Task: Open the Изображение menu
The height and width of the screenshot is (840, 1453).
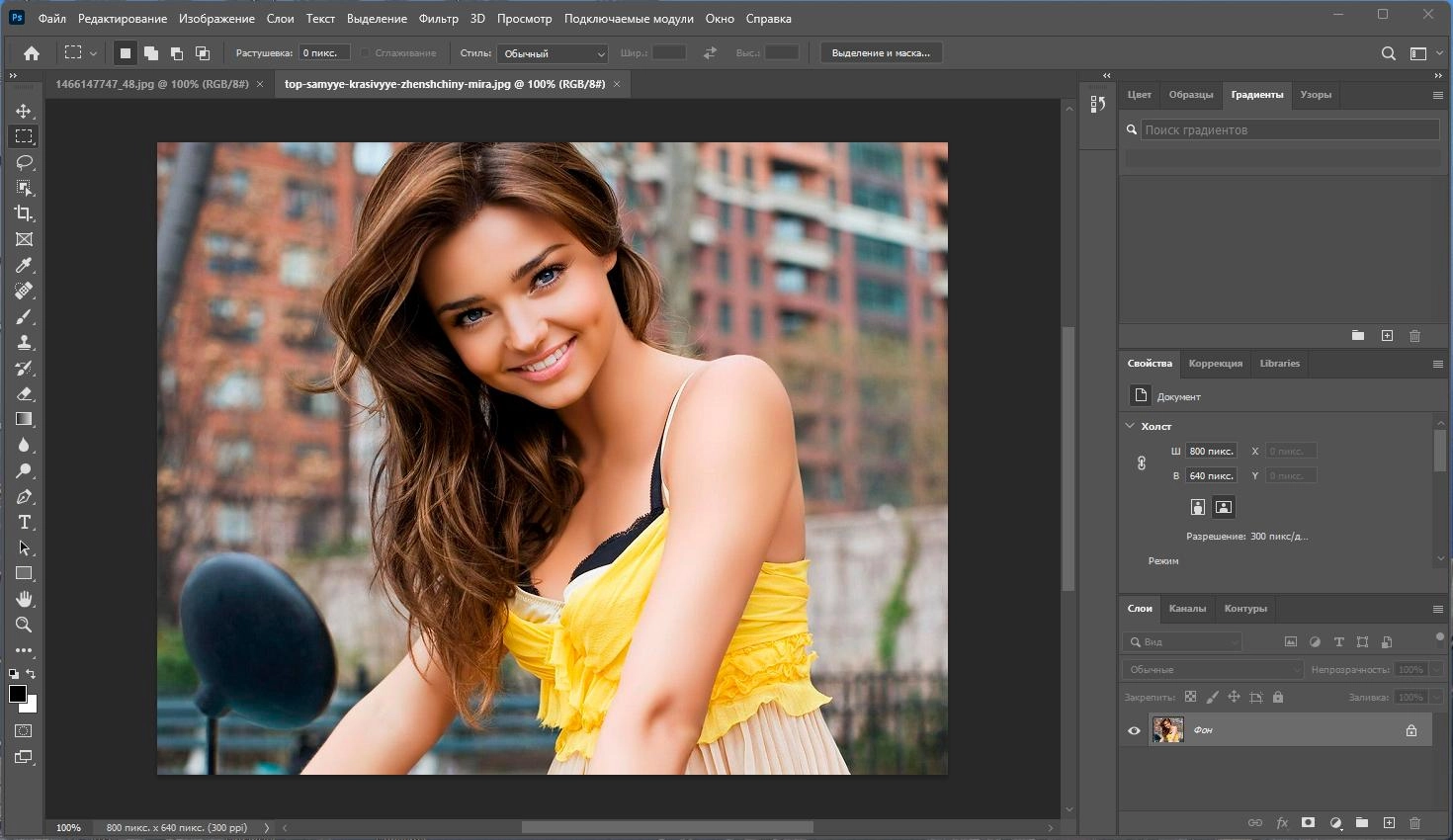Action: 216,18
